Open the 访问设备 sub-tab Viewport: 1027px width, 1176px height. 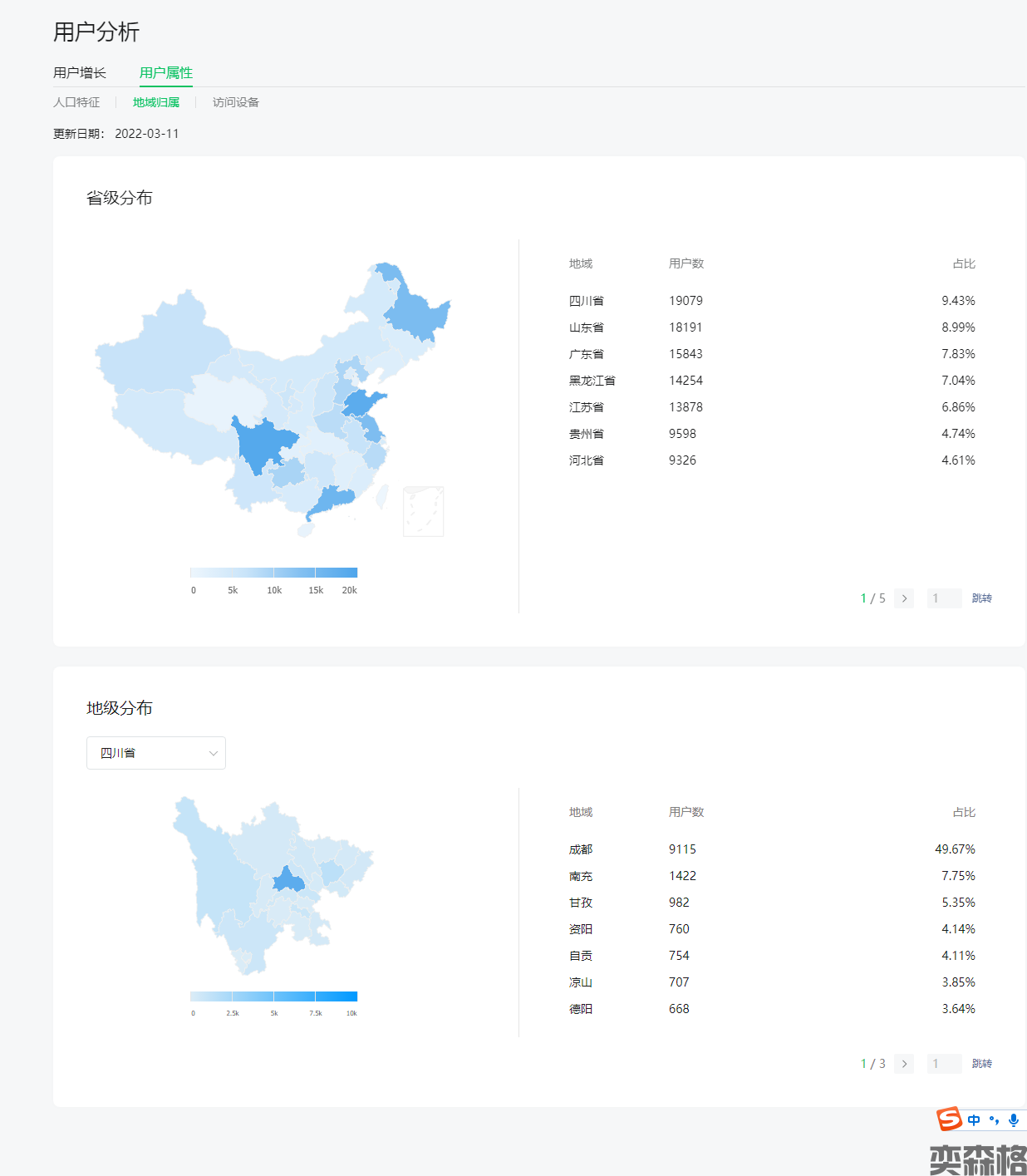pos(236,102)
